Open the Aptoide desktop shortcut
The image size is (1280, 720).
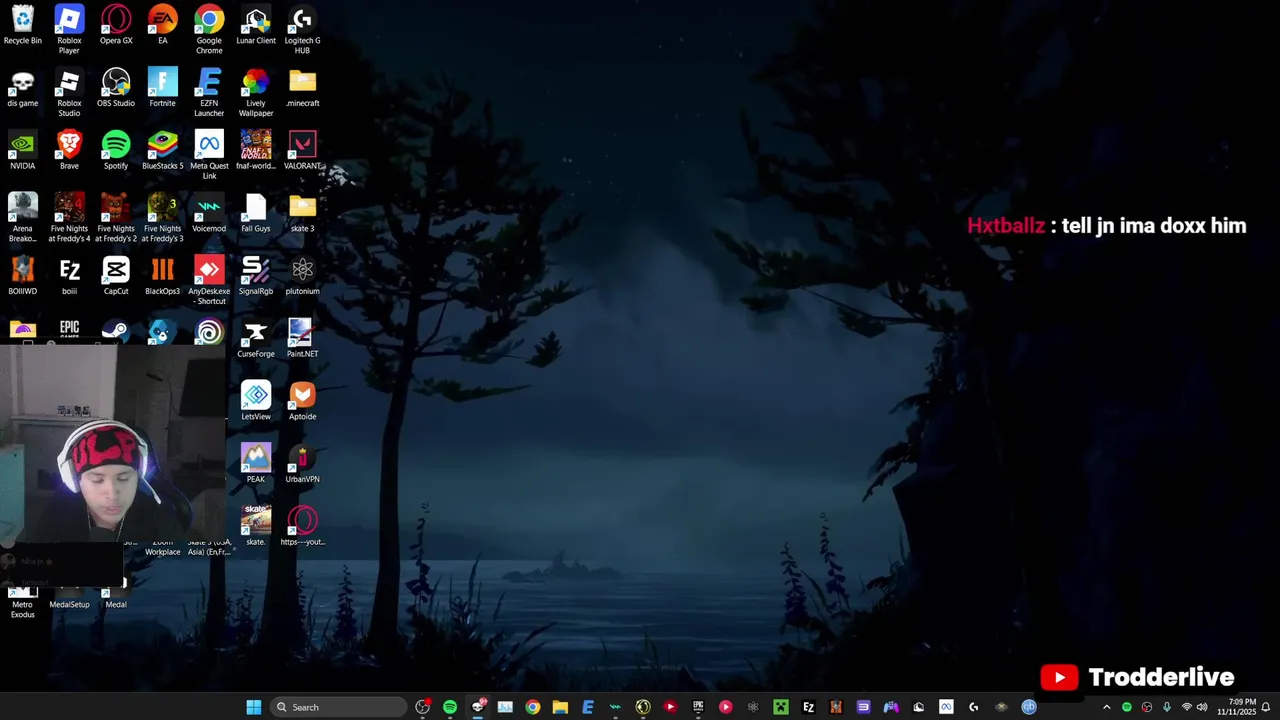(302, 401)
